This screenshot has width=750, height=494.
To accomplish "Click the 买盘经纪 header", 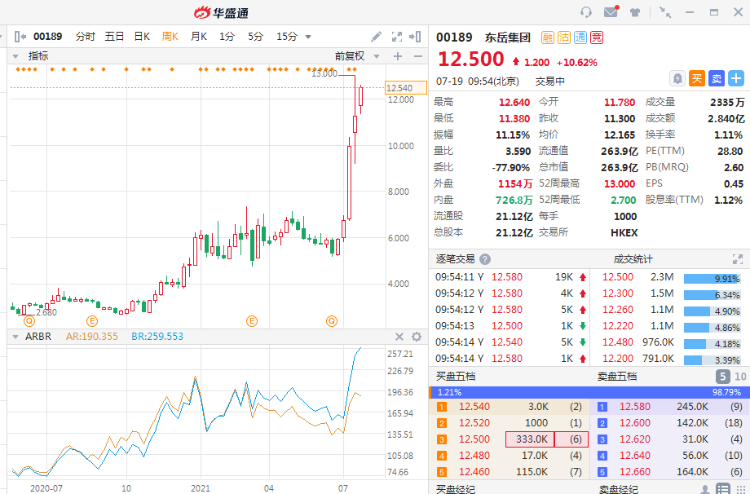I will [455, 489].
